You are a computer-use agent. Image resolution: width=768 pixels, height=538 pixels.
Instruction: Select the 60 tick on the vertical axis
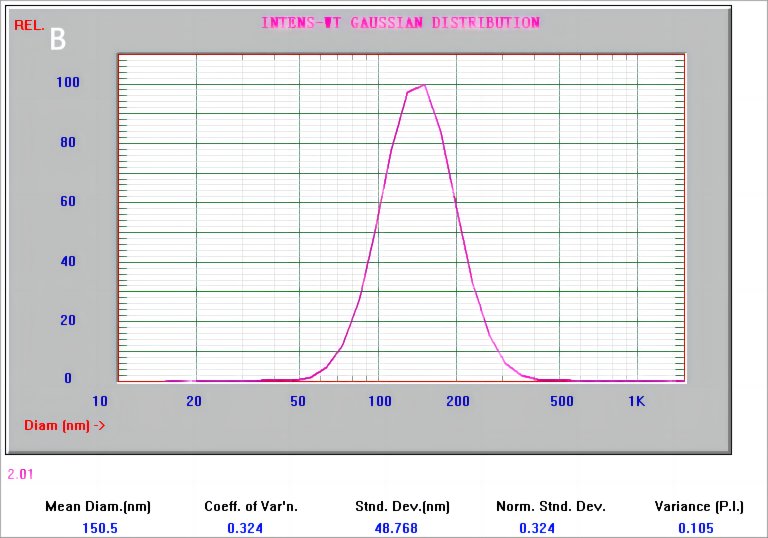coord(68,201)
